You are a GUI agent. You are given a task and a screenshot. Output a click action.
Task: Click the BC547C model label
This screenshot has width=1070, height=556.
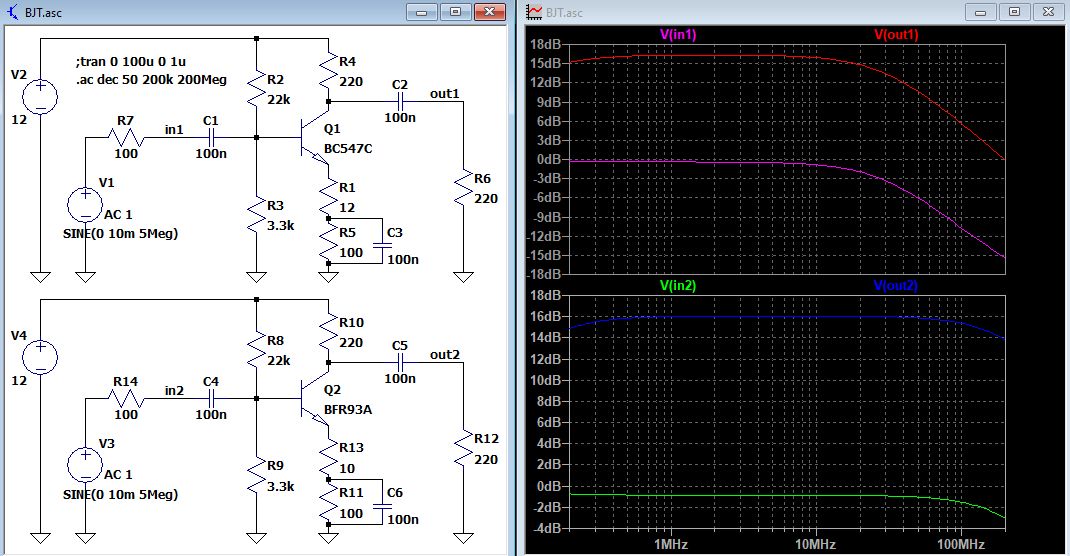tap(348, 148)
